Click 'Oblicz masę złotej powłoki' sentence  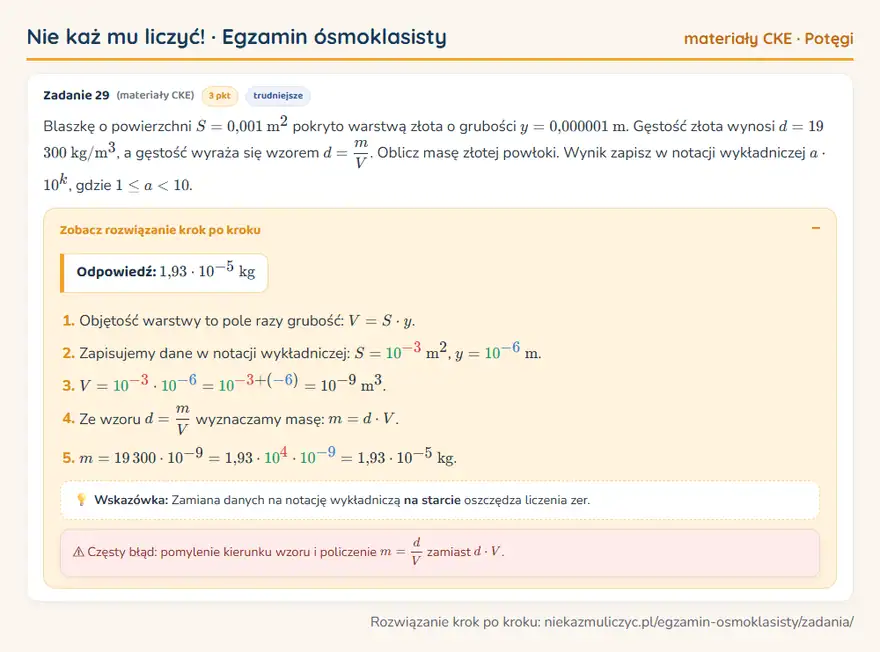pyautogui.click(x=468, y=153)
